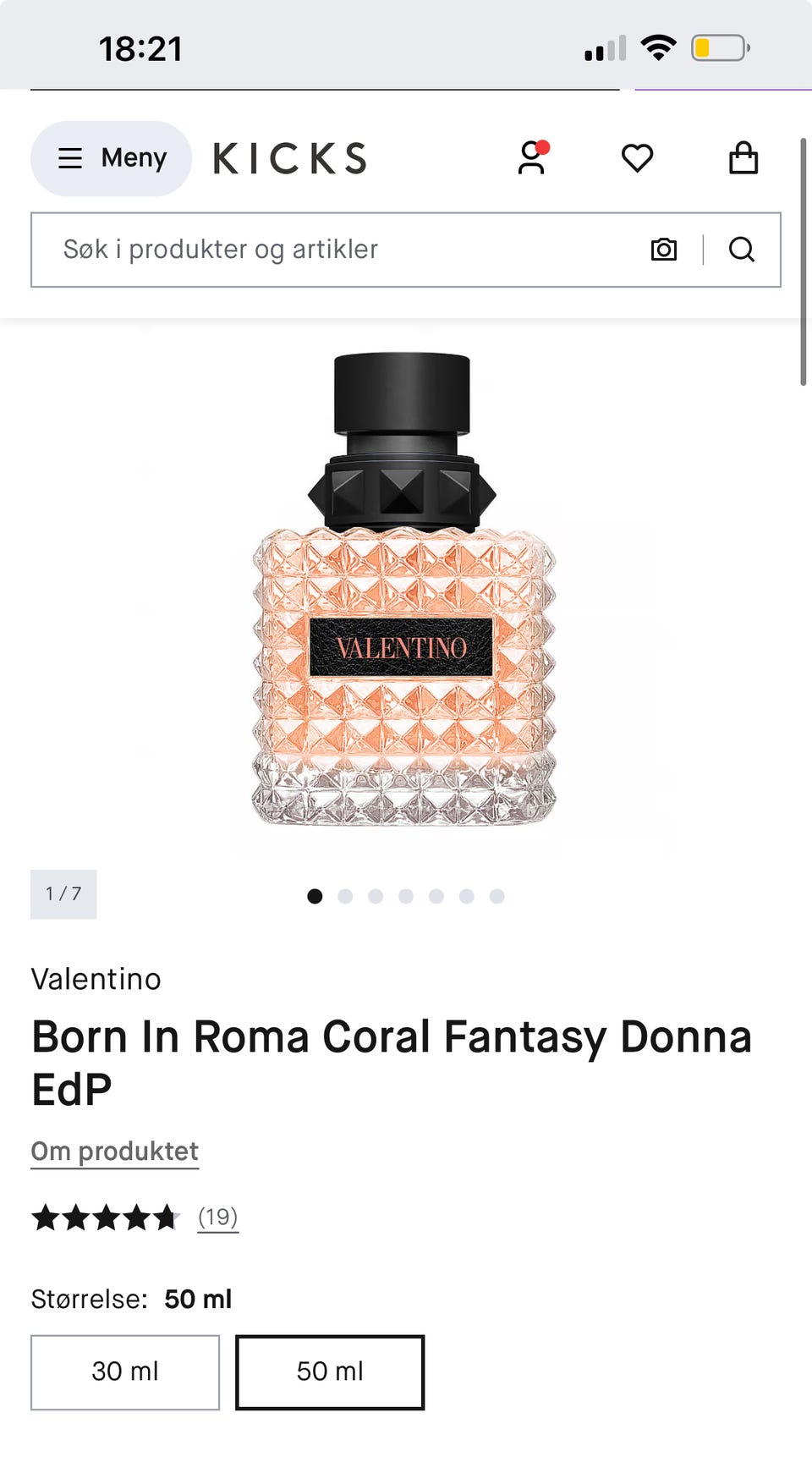Image resolution: width=812 pixels, height=1484 pixels.
Task: Tap the 1 / 7 image counter
Action: tap(63, 894)
